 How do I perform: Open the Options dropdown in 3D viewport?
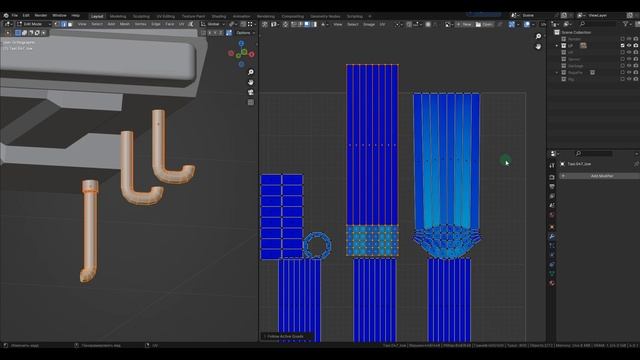(x=245, y=33)
